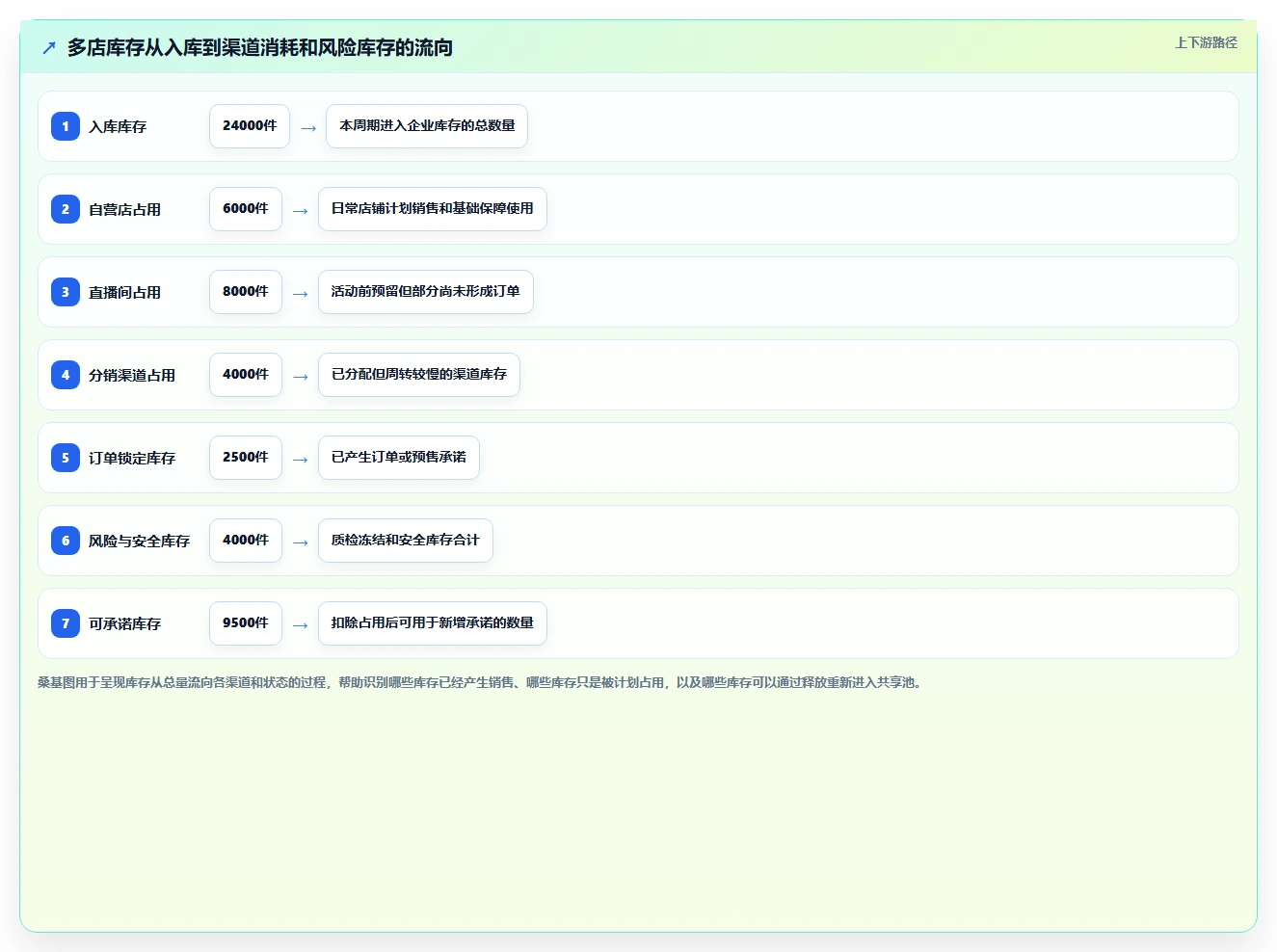1277x952 pixels.
Task: Select step badge 4 for 分销渠道占用
Action: click(66, 375)
